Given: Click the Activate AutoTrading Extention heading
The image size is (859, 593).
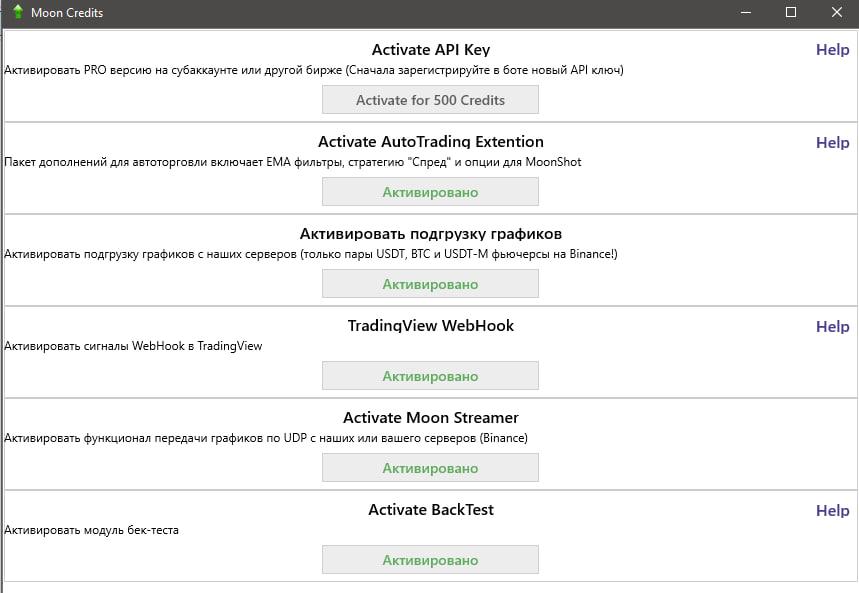Looking at the screenshot, I should pos(430,142).
